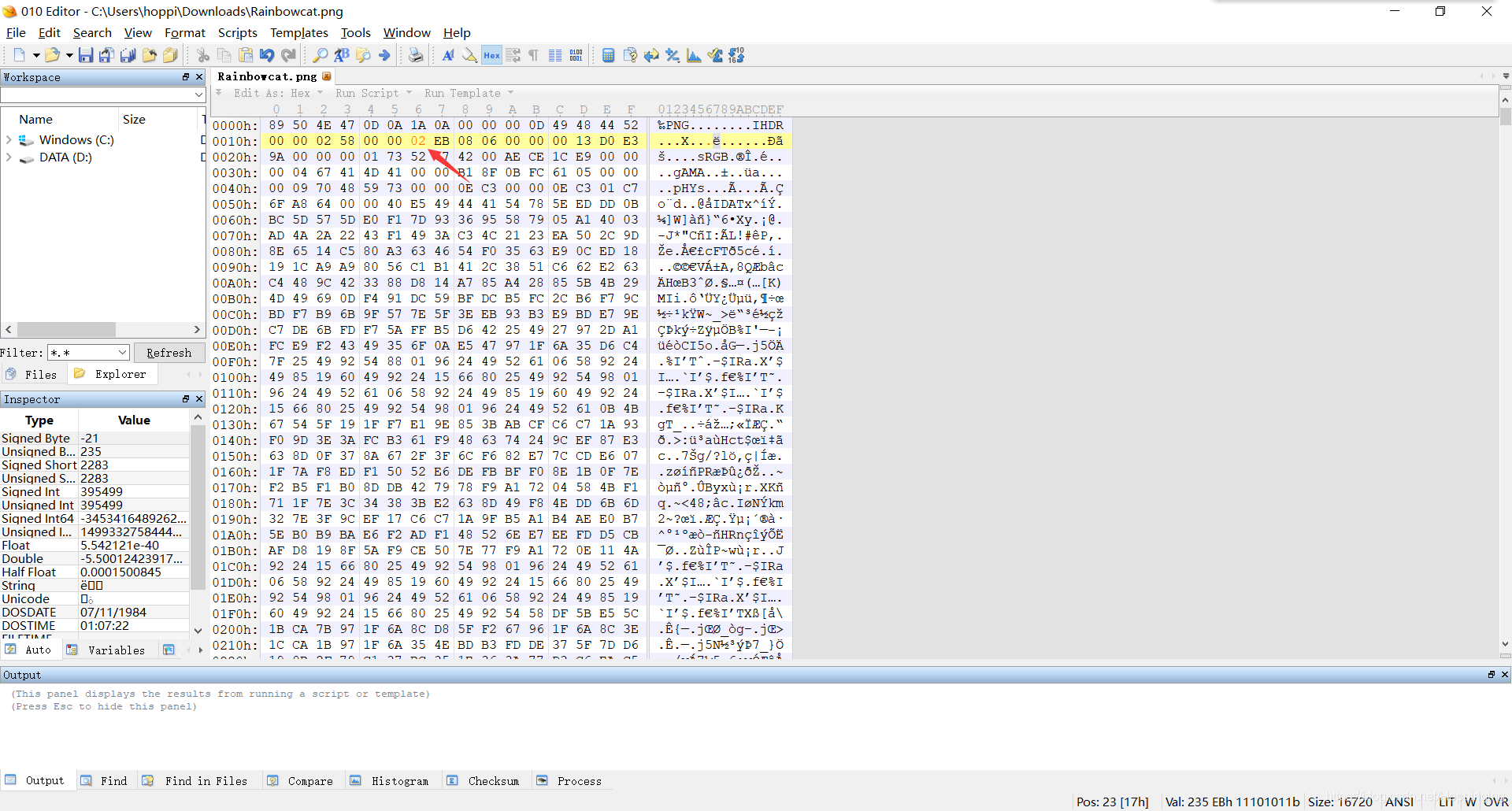Click the Save As icon
The image size is (1512, 811).
[106, 55]
